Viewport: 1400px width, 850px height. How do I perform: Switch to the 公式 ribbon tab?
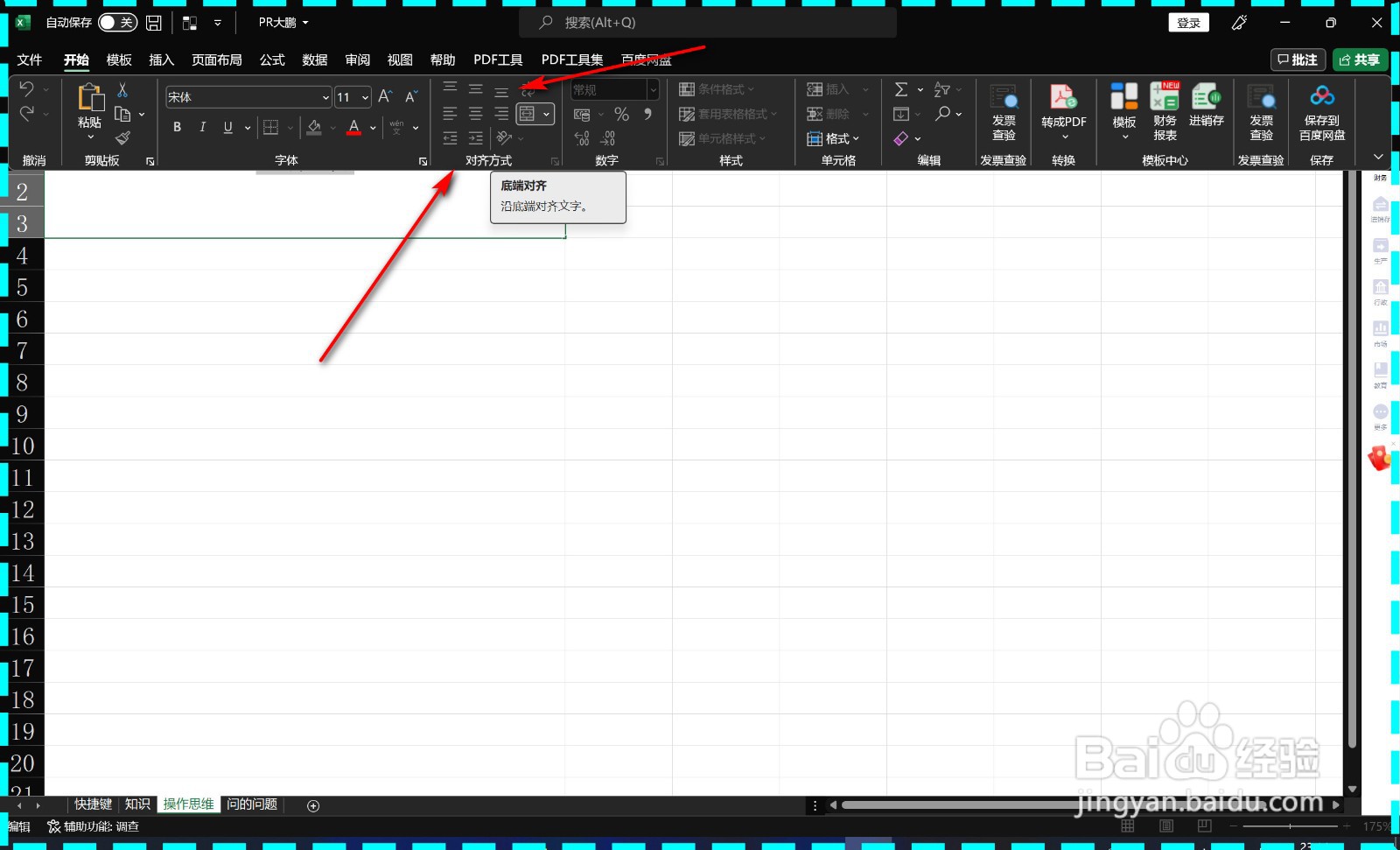(272, 60)
